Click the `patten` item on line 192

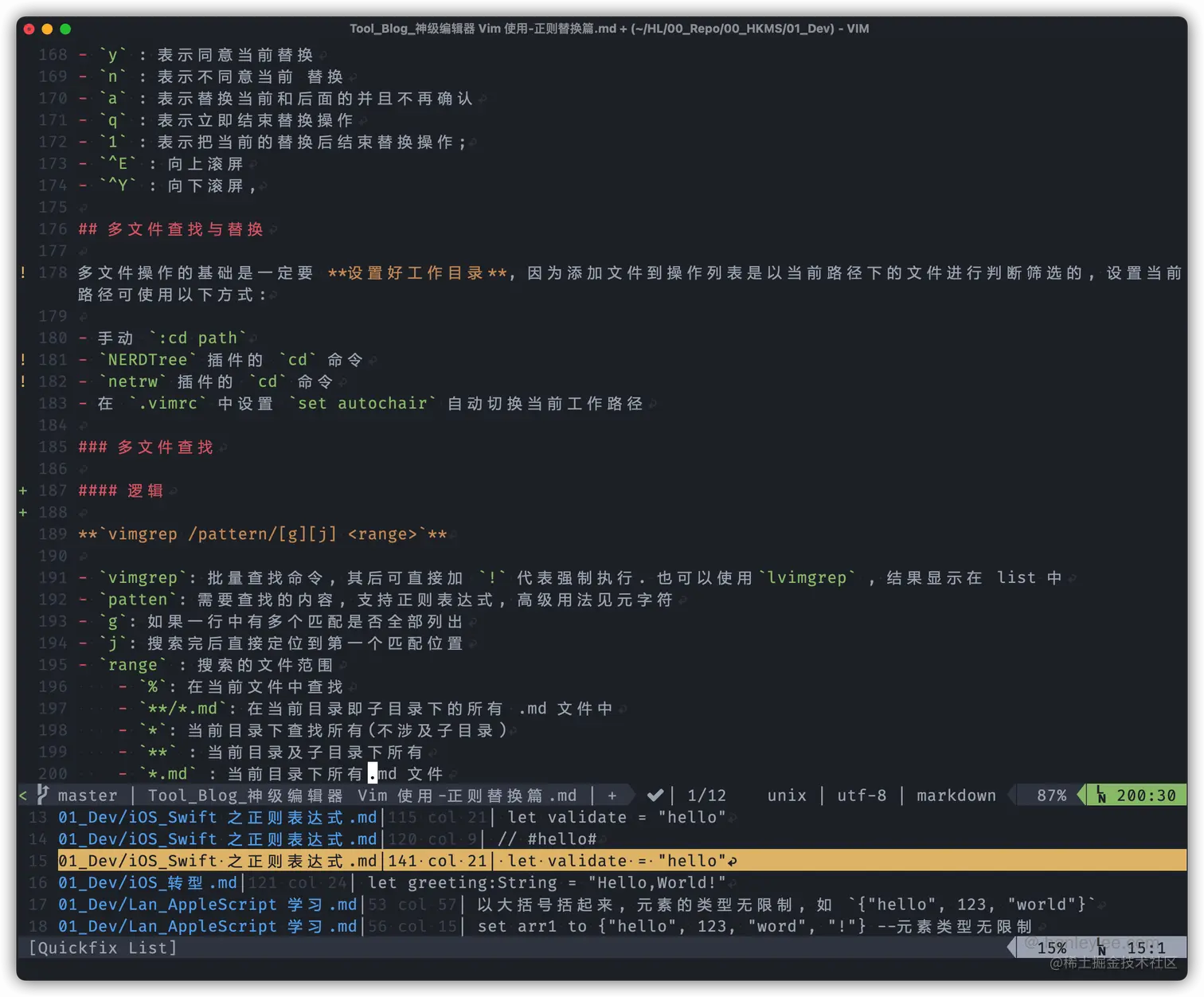(138, 600)
